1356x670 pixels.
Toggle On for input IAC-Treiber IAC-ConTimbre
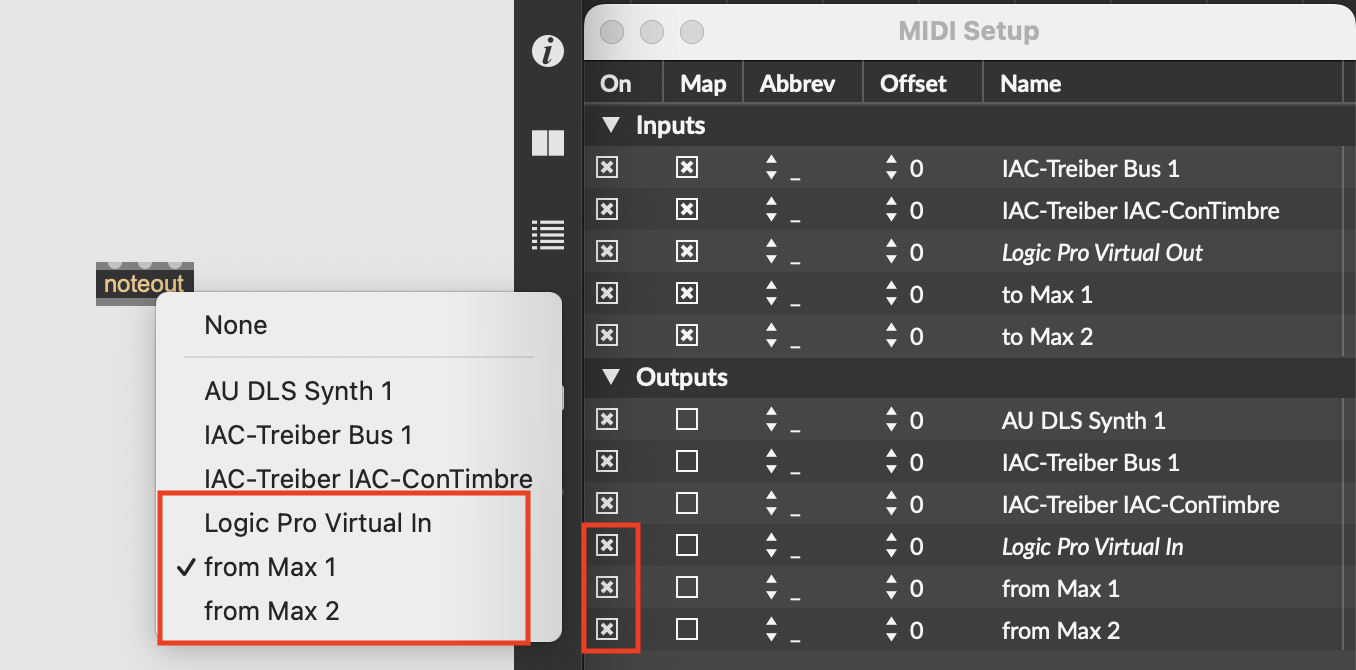[x=606, y=210]
